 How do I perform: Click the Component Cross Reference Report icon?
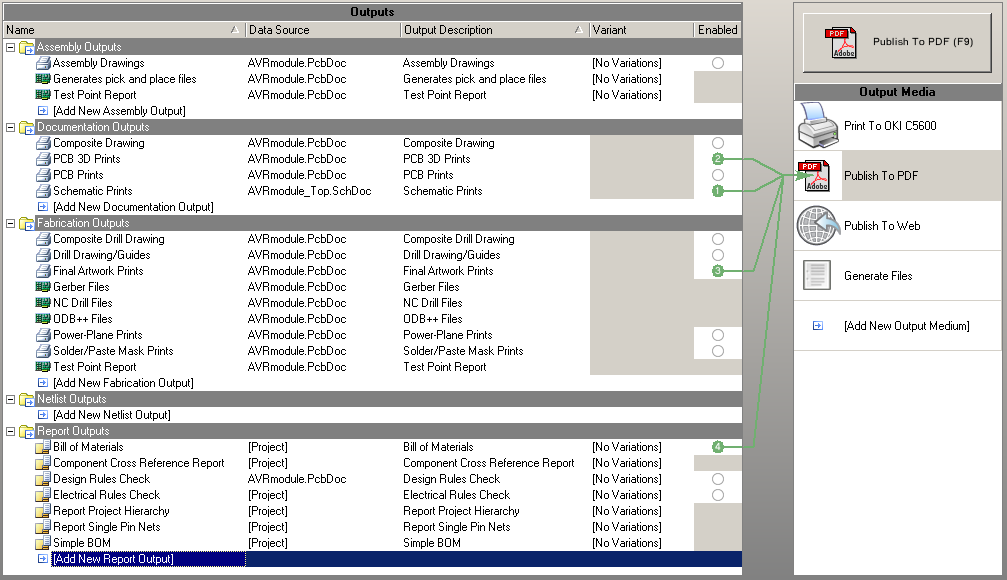click(43, 463)
